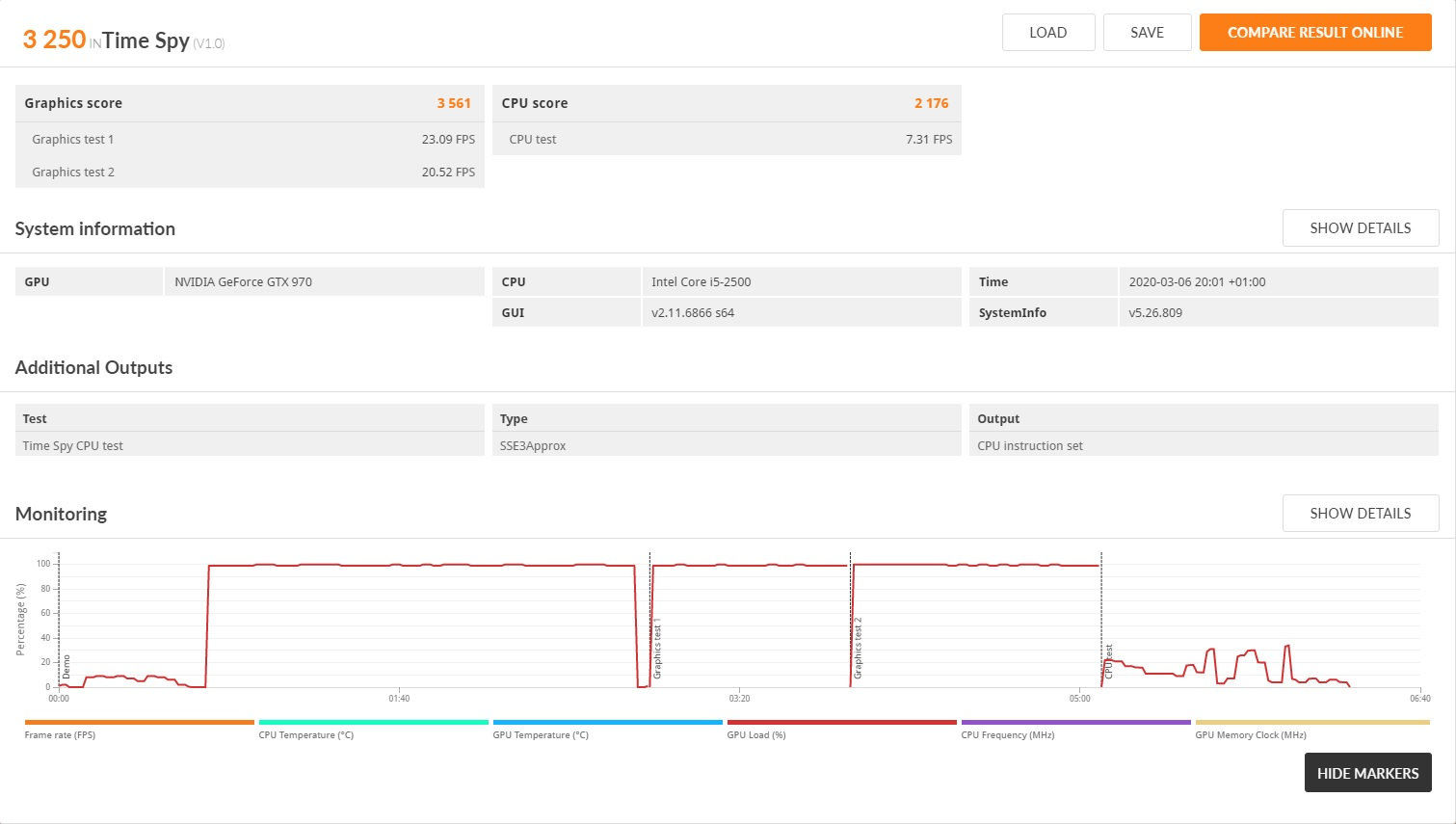Viewport: 1456px width, 824px height.
Task: Click the LOAD button
Action: 1047,33
